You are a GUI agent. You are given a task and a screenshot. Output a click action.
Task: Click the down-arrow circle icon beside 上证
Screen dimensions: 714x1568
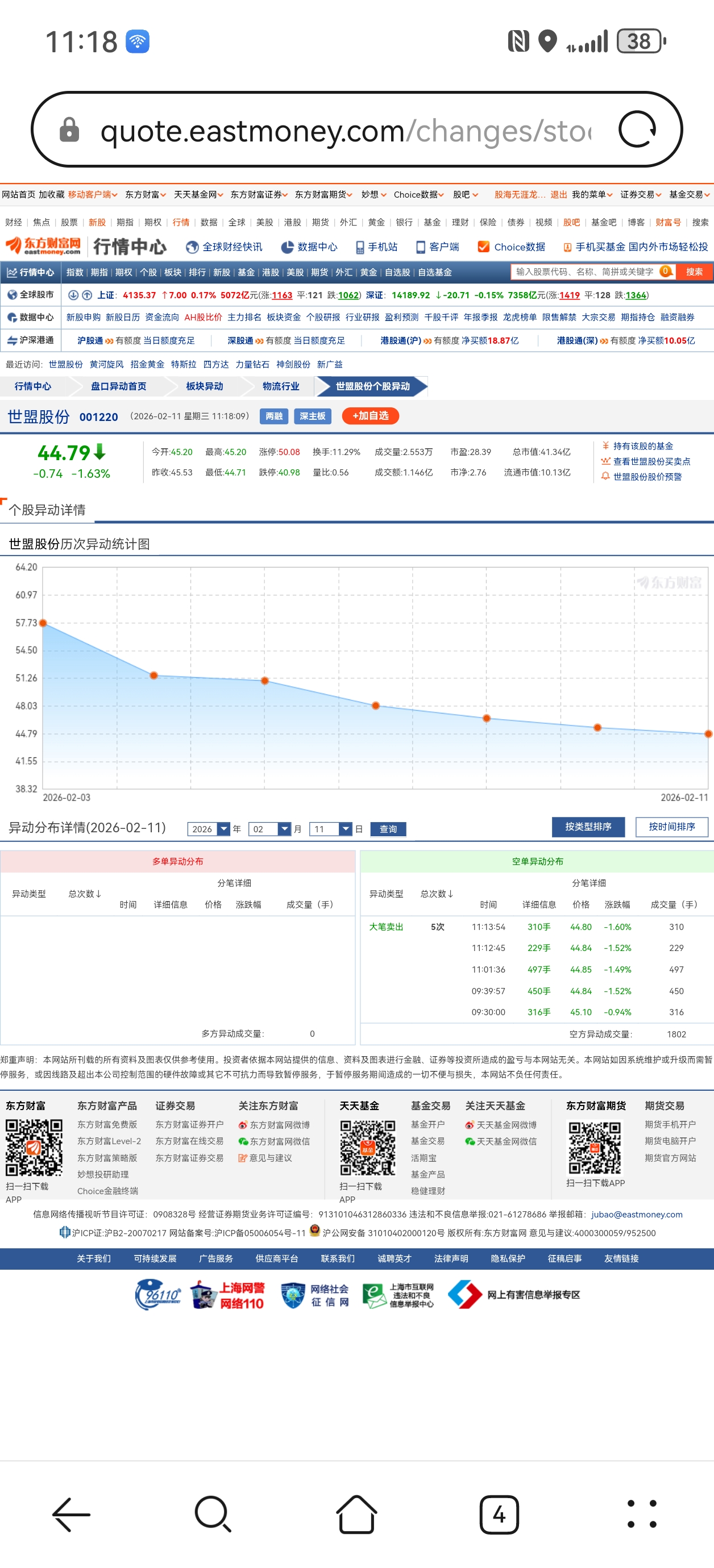pyautogui.click(x=73, y=295)
